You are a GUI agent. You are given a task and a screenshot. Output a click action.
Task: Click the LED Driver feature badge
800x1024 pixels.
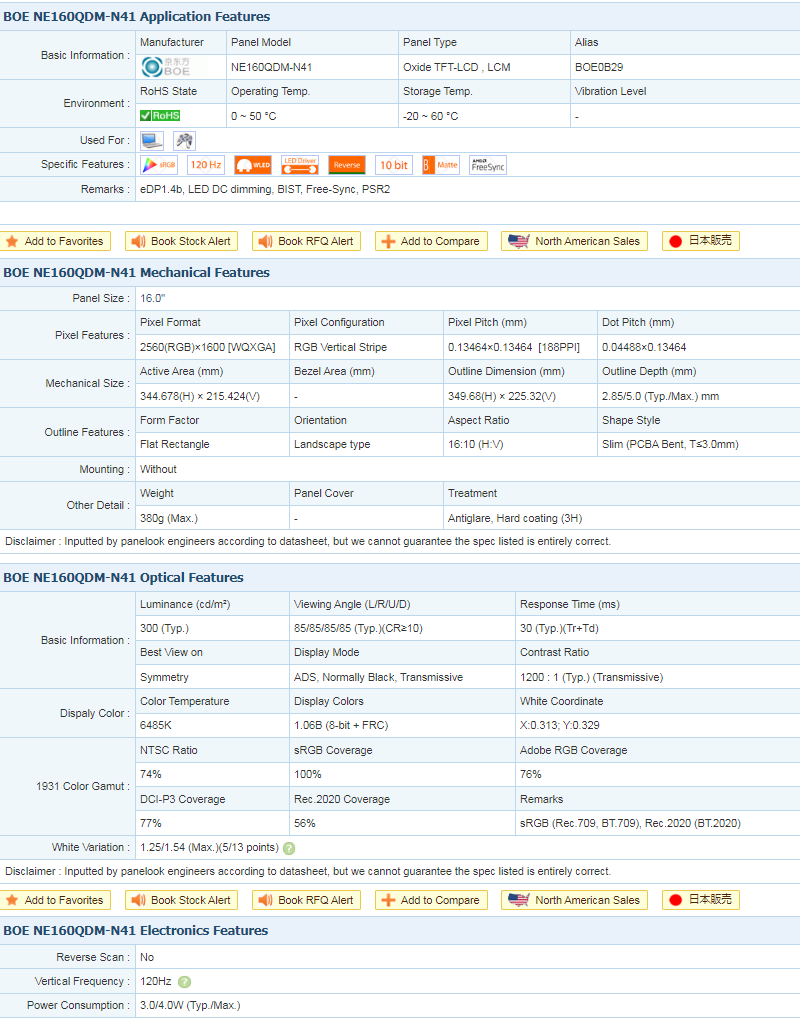pos(300,165)
